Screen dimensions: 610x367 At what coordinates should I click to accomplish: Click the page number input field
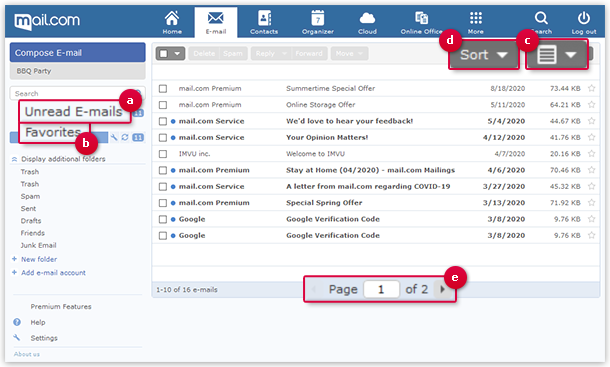click(381, 289)
